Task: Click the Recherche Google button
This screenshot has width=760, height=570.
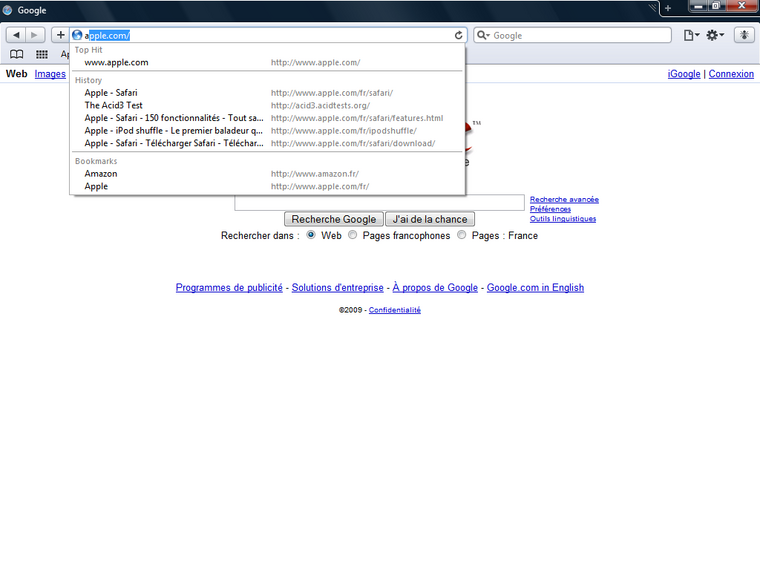Action: point(334,219)
